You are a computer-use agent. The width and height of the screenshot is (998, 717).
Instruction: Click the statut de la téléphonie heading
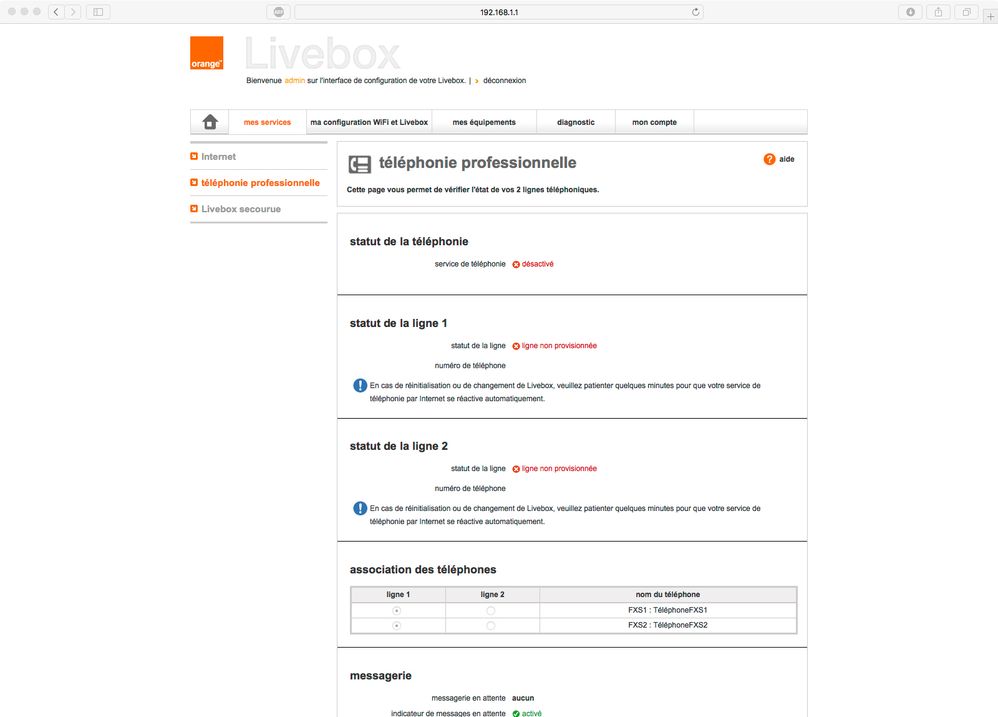point(409,241)
